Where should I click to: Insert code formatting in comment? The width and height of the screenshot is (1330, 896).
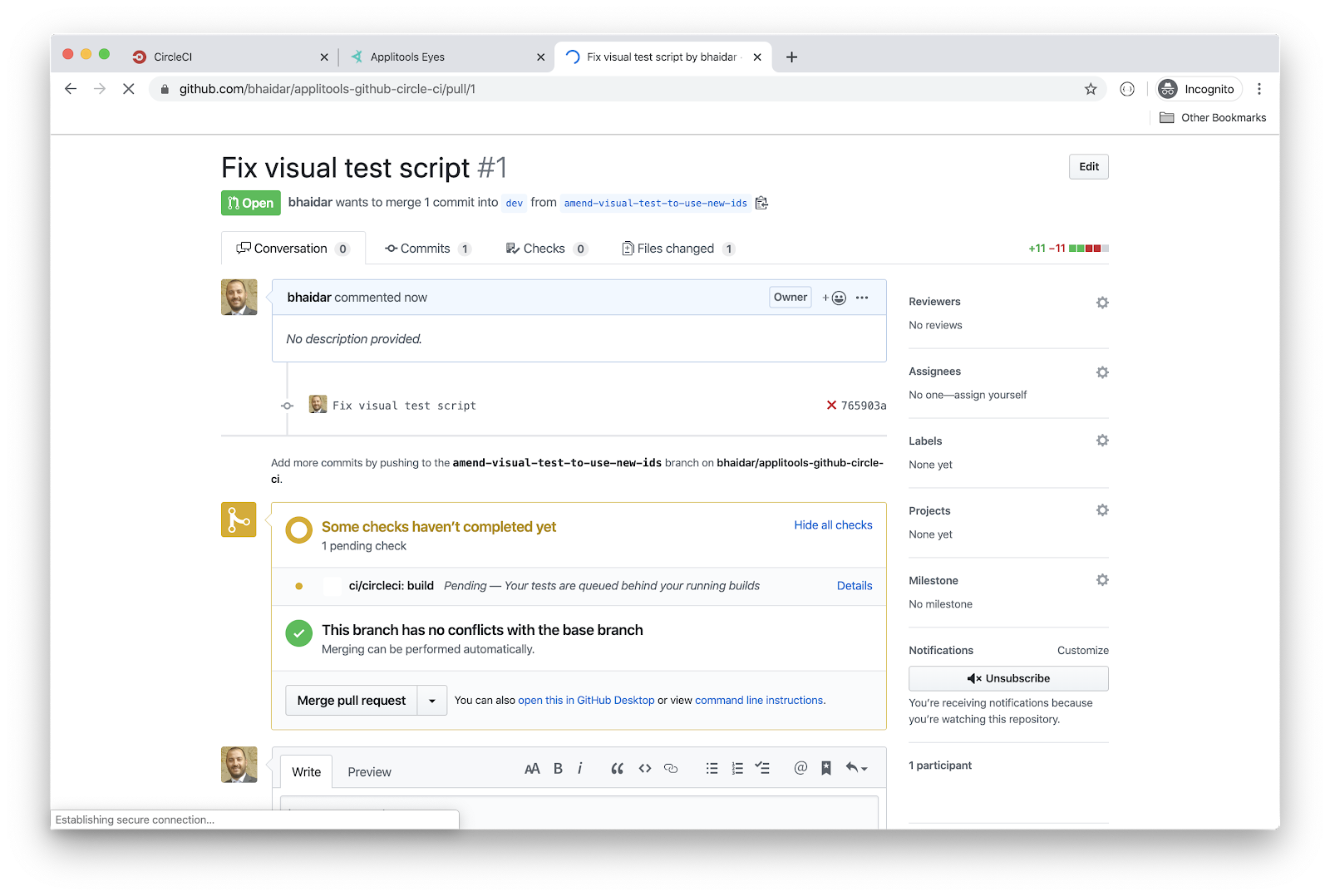(x=644, y=769)
